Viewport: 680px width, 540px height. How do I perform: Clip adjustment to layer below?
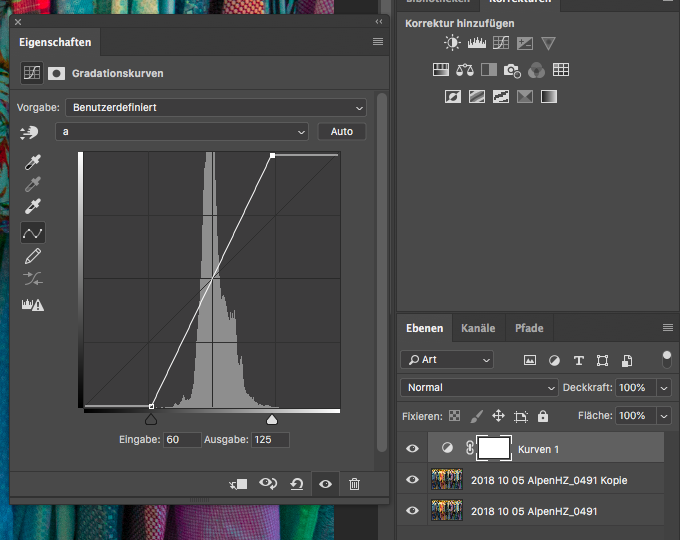(x=238, y=484)
